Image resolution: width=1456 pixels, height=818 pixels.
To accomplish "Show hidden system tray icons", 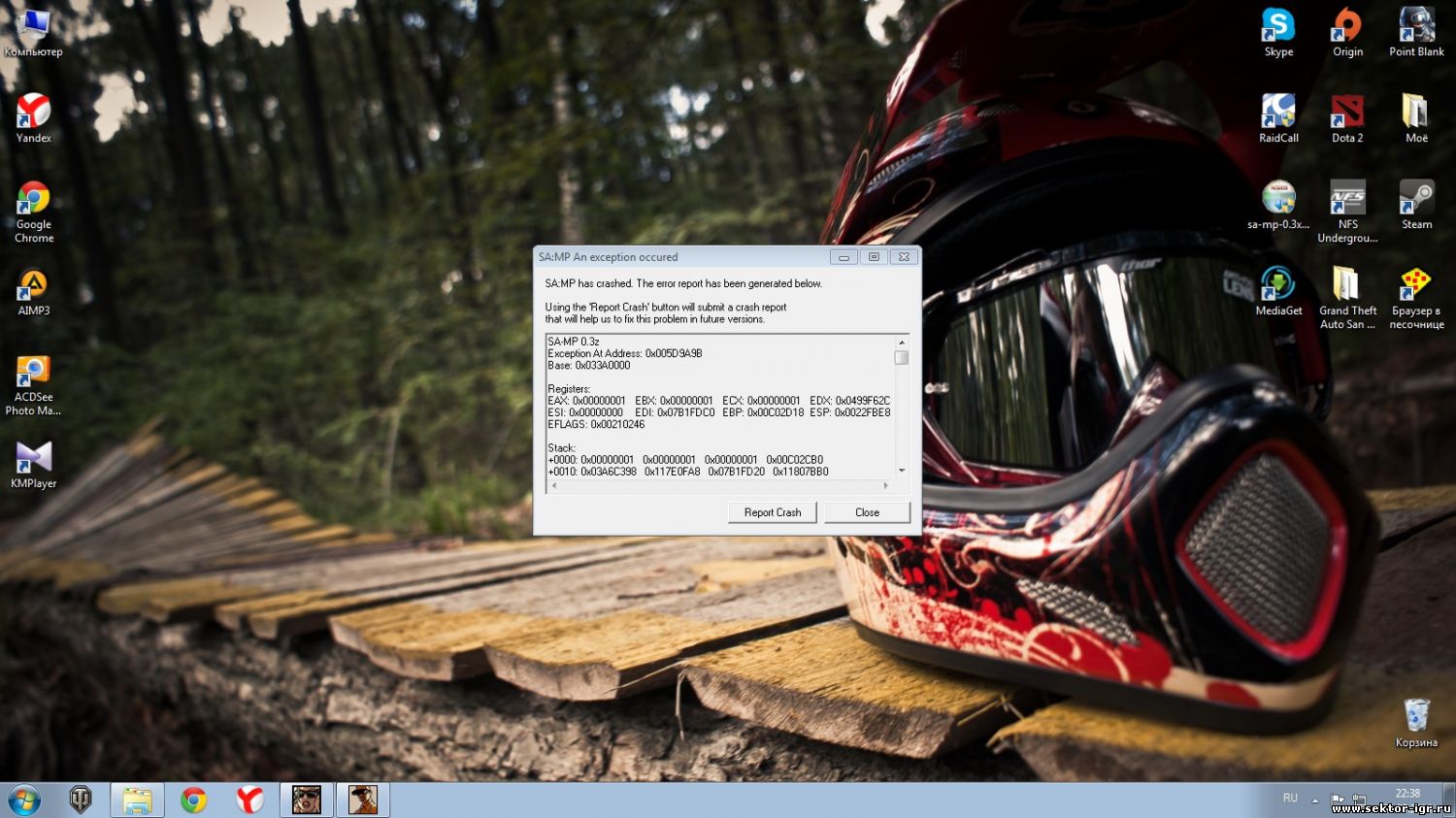I will (1315, 800).
